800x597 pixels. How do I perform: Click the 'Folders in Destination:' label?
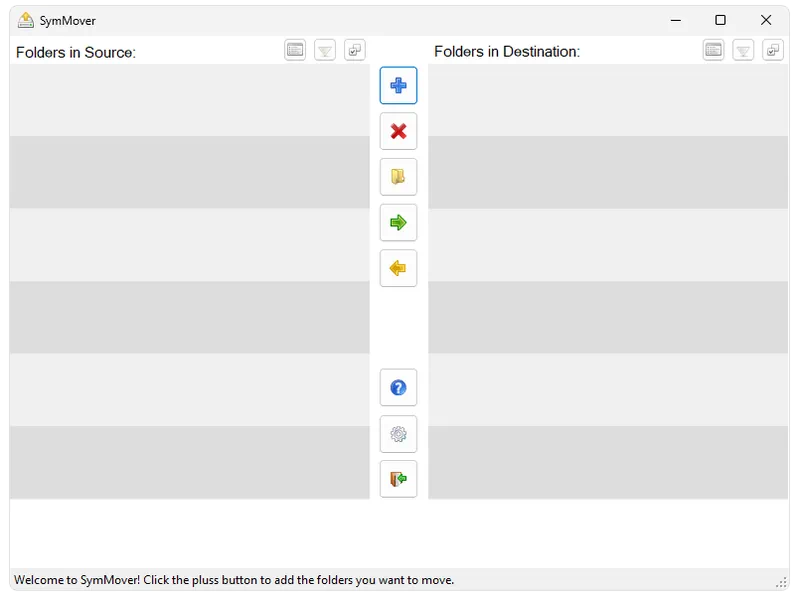(507, 52)
